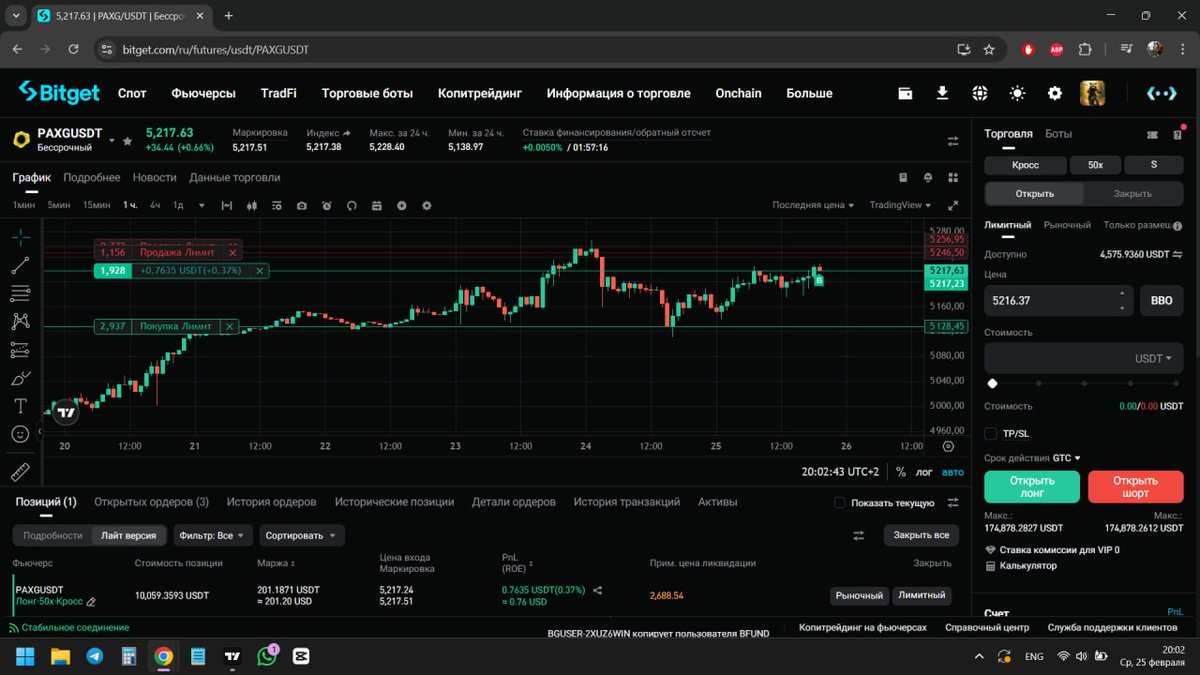
Task: Open WhatsApp from the Windows taskbar
Action: (267, 656)
